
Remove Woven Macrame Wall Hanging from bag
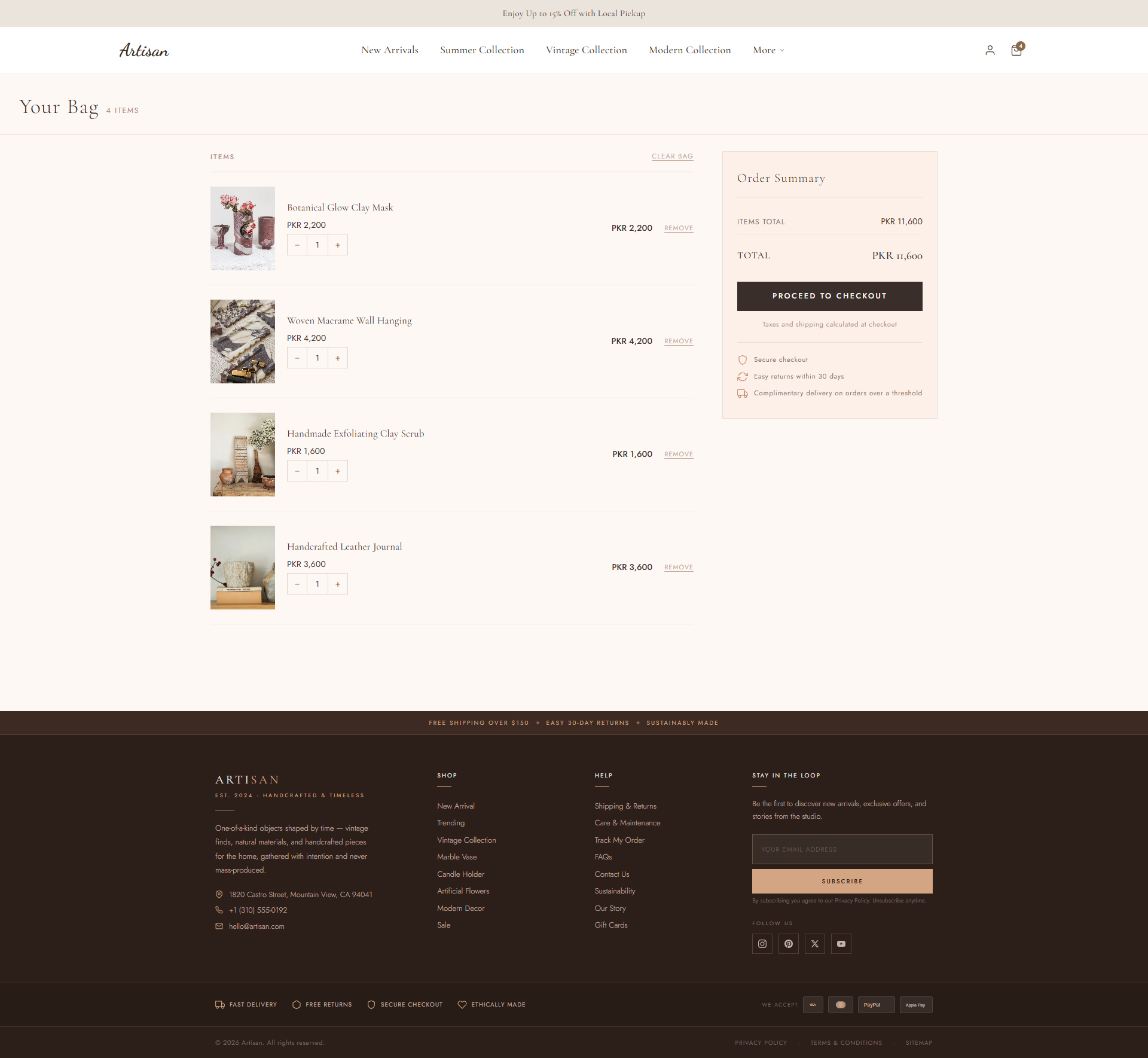pos(679,341)
